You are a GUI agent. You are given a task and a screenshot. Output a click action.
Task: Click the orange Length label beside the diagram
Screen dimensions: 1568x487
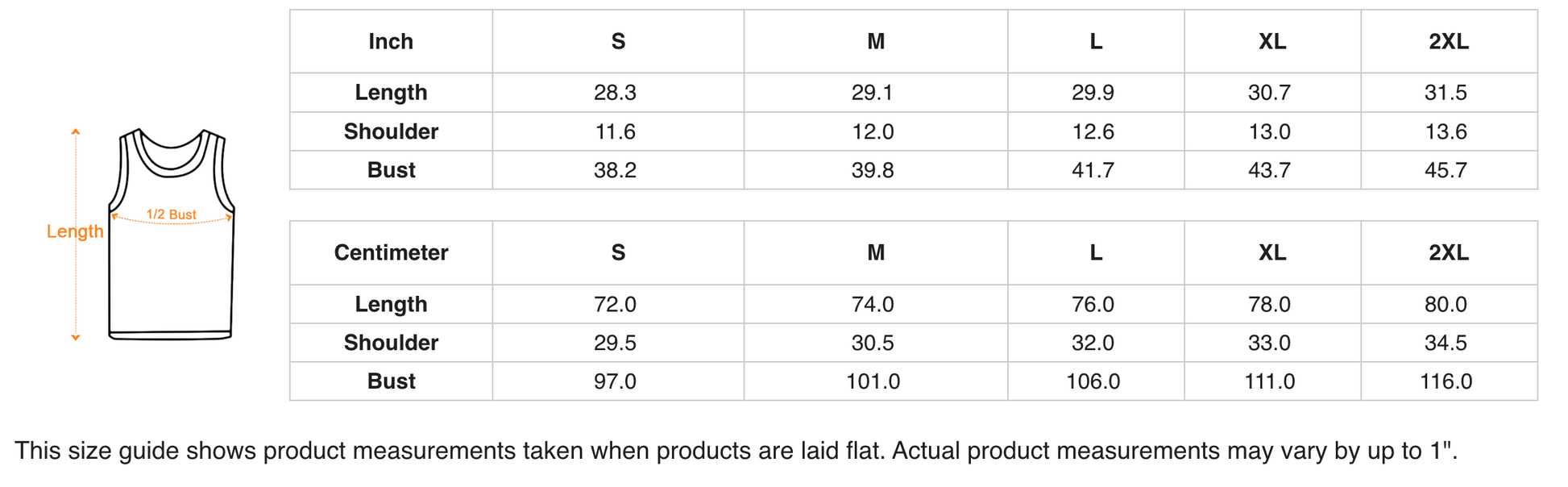click(75, 231)
